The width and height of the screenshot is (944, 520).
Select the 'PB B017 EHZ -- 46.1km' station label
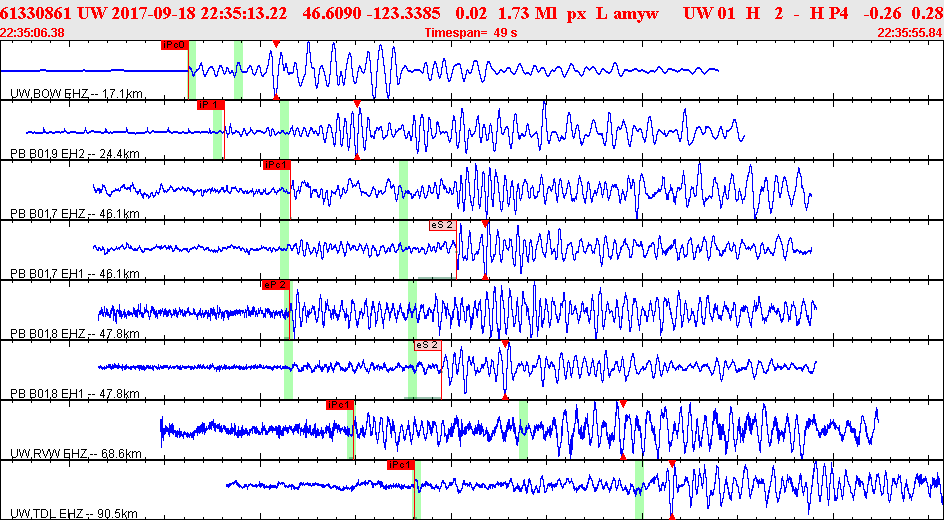[x=75, y=214]
